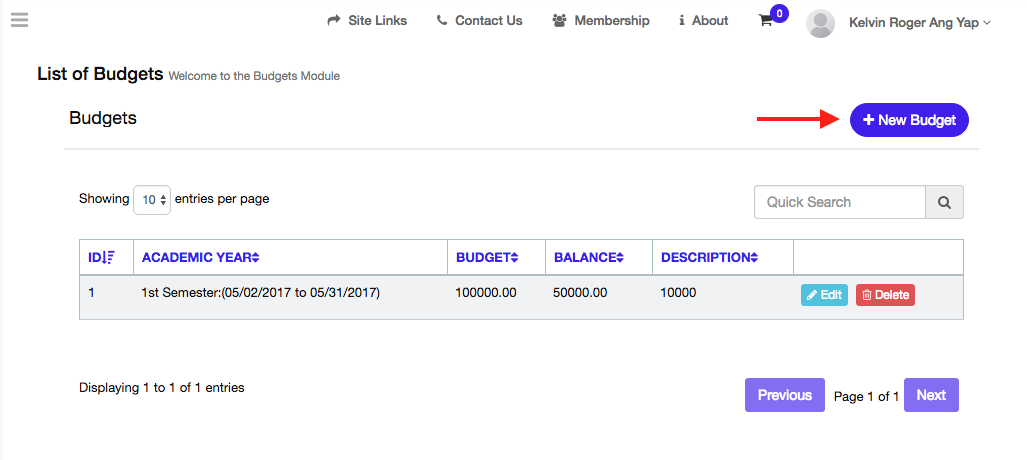Delete the 1st Semester budget entry
This screenshot has height=460, width=1027.
click(885, 295)
